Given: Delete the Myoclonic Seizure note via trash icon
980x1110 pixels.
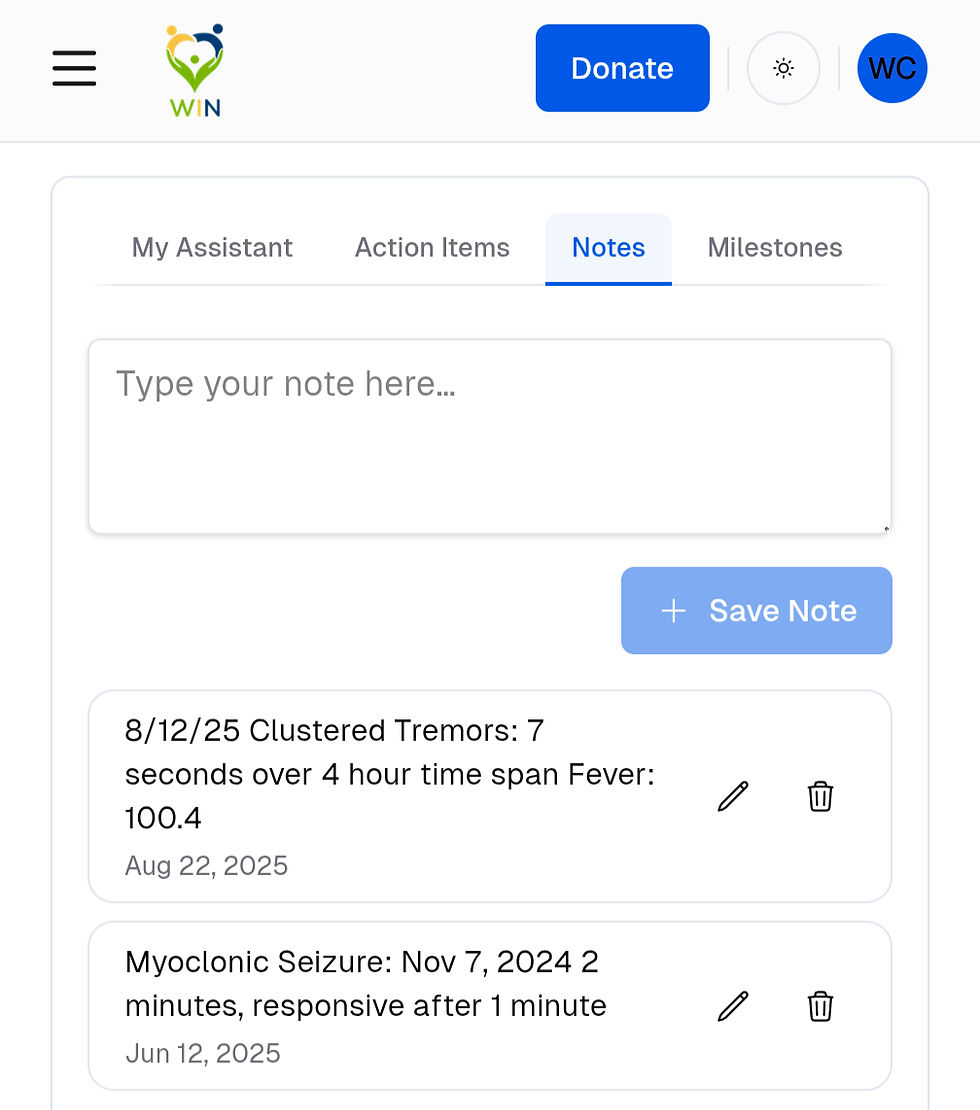Looking at the screenshot, I should coord(820,1006).
